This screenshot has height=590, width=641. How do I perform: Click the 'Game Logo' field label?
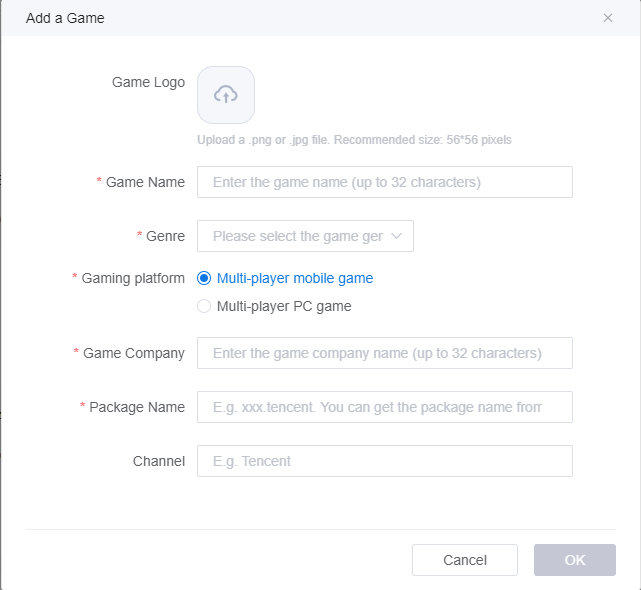(x=148, y=82)
